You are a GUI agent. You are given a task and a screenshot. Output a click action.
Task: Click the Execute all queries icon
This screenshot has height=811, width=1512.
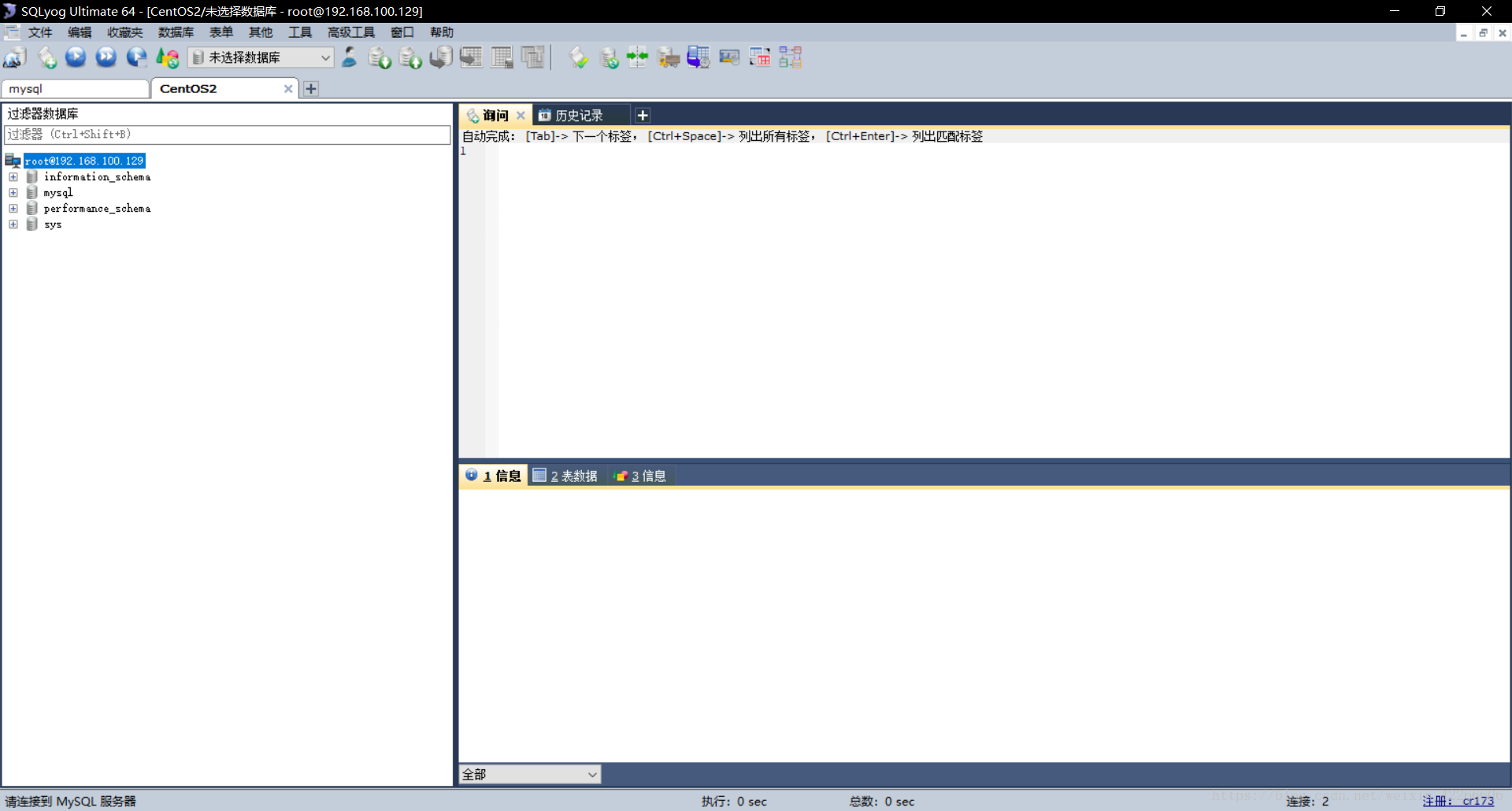pyautogui.click(x=106, y=57)
